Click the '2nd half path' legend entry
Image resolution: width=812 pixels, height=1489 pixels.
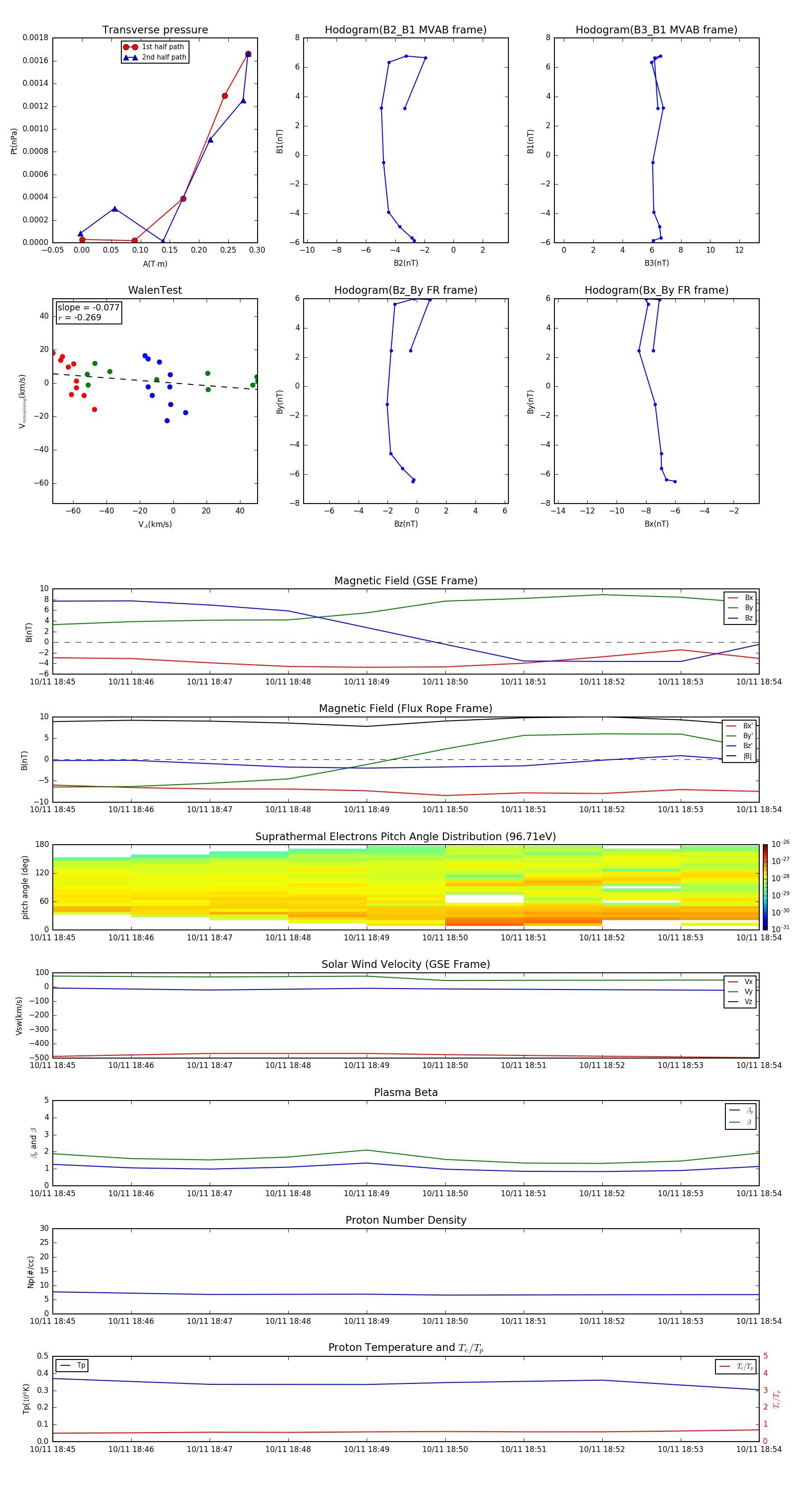155,57
